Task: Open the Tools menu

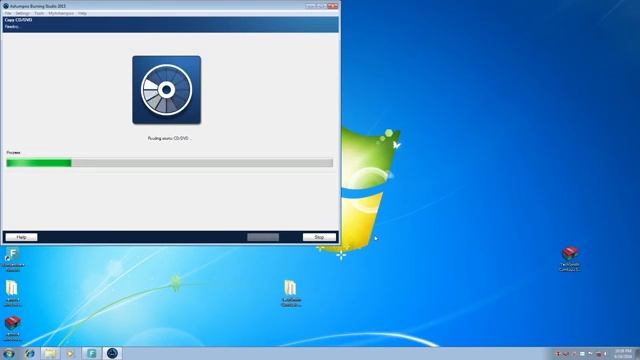Action: (39, 13)
